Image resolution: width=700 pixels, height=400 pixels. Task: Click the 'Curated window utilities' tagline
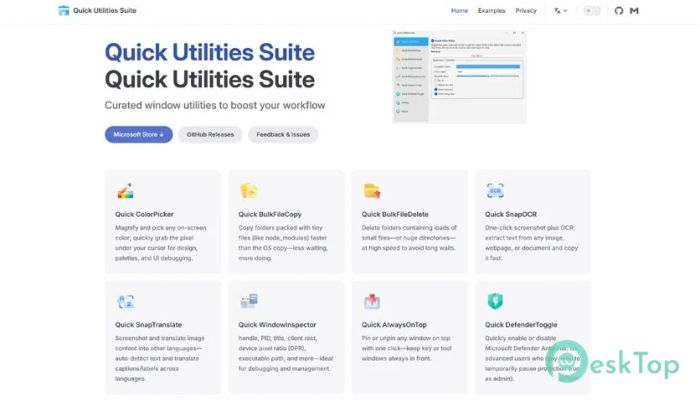[215, 105]
